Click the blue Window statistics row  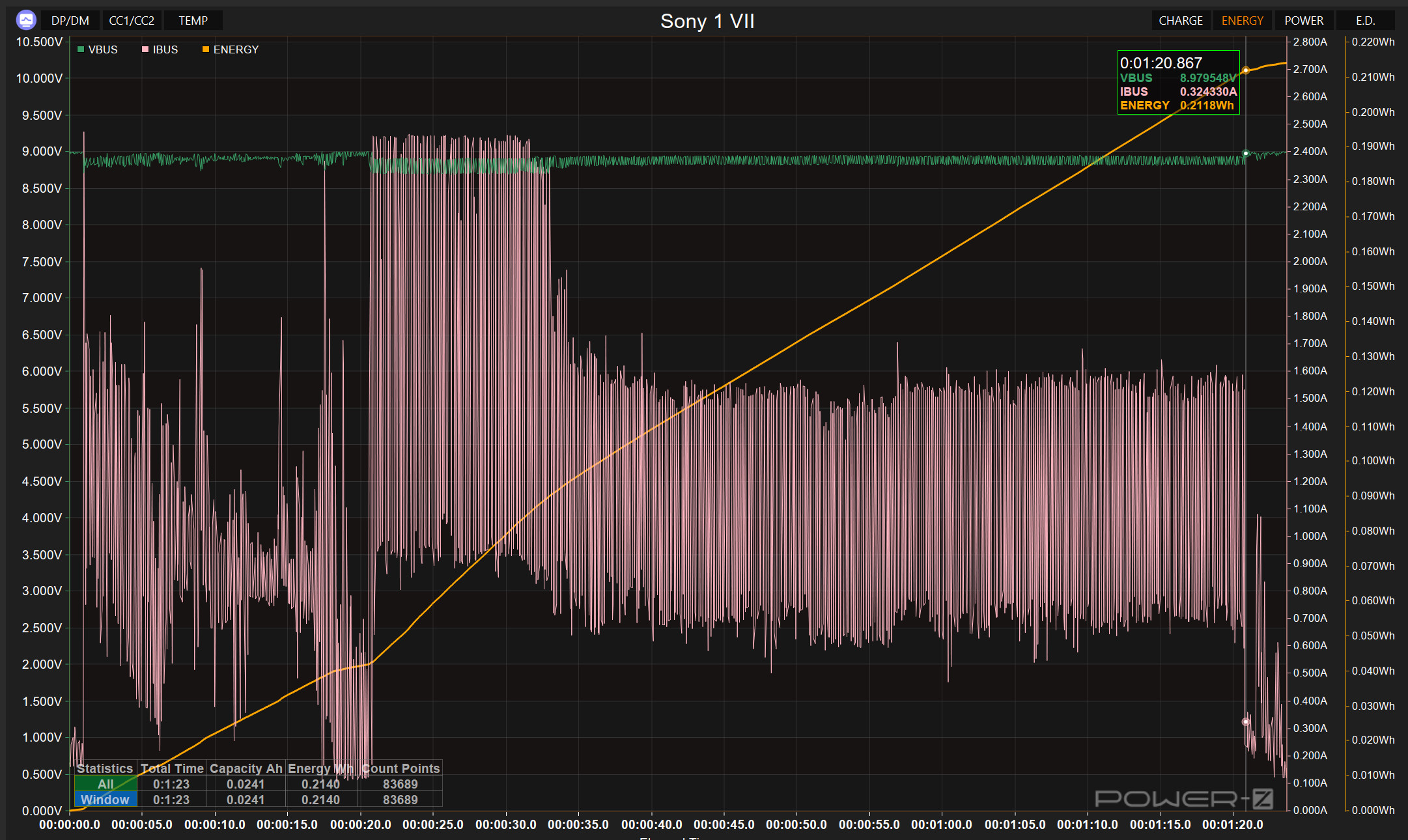(x=106, y=800)
